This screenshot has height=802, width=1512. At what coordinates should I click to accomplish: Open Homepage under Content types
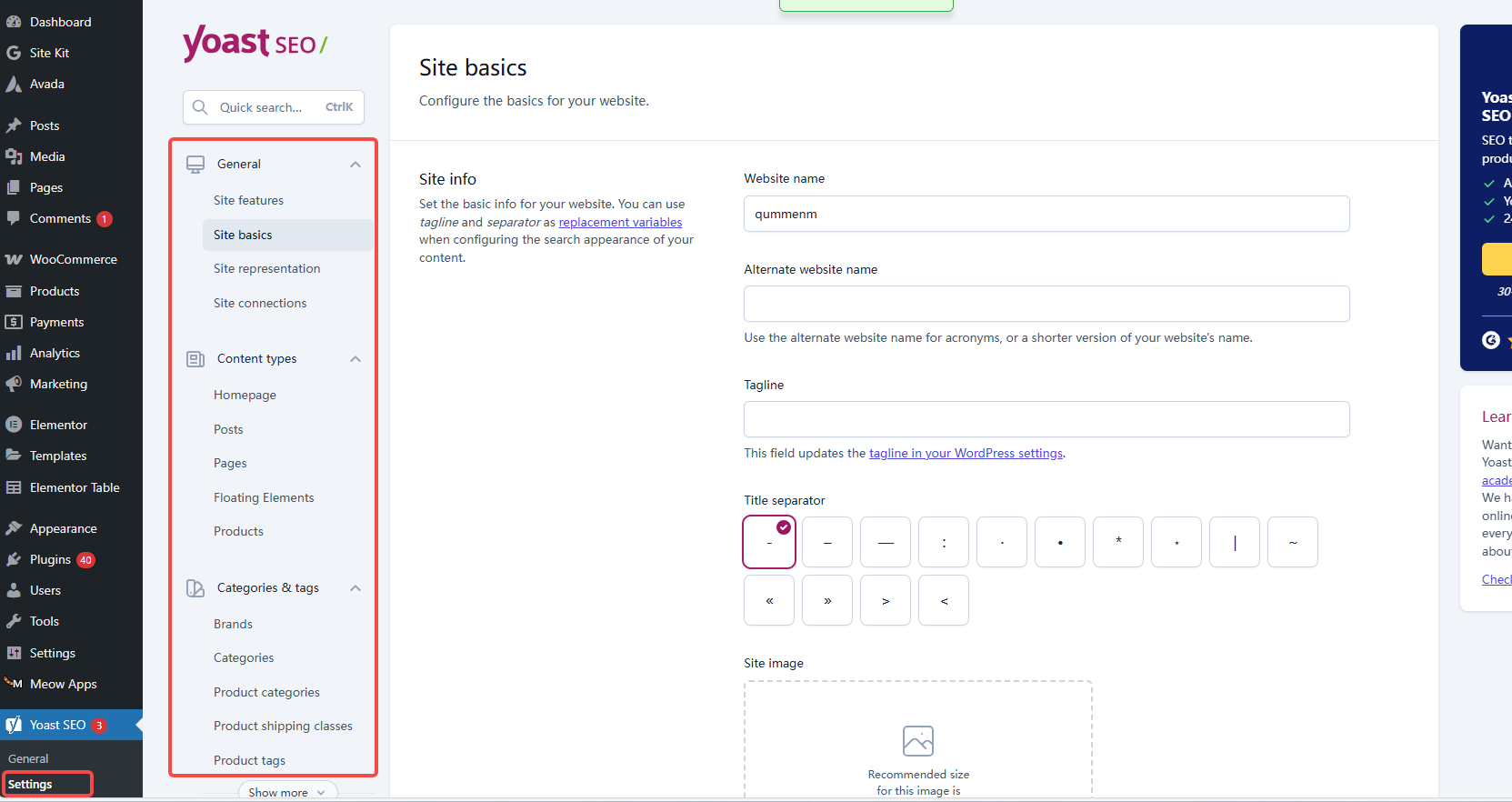tap(245, 395)
